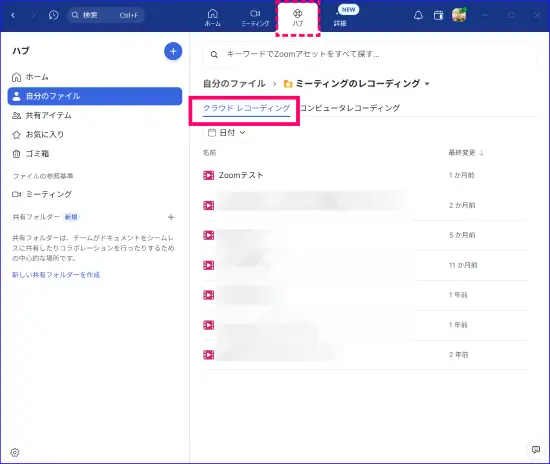Open the history clock icon

[x=53, y=15]
